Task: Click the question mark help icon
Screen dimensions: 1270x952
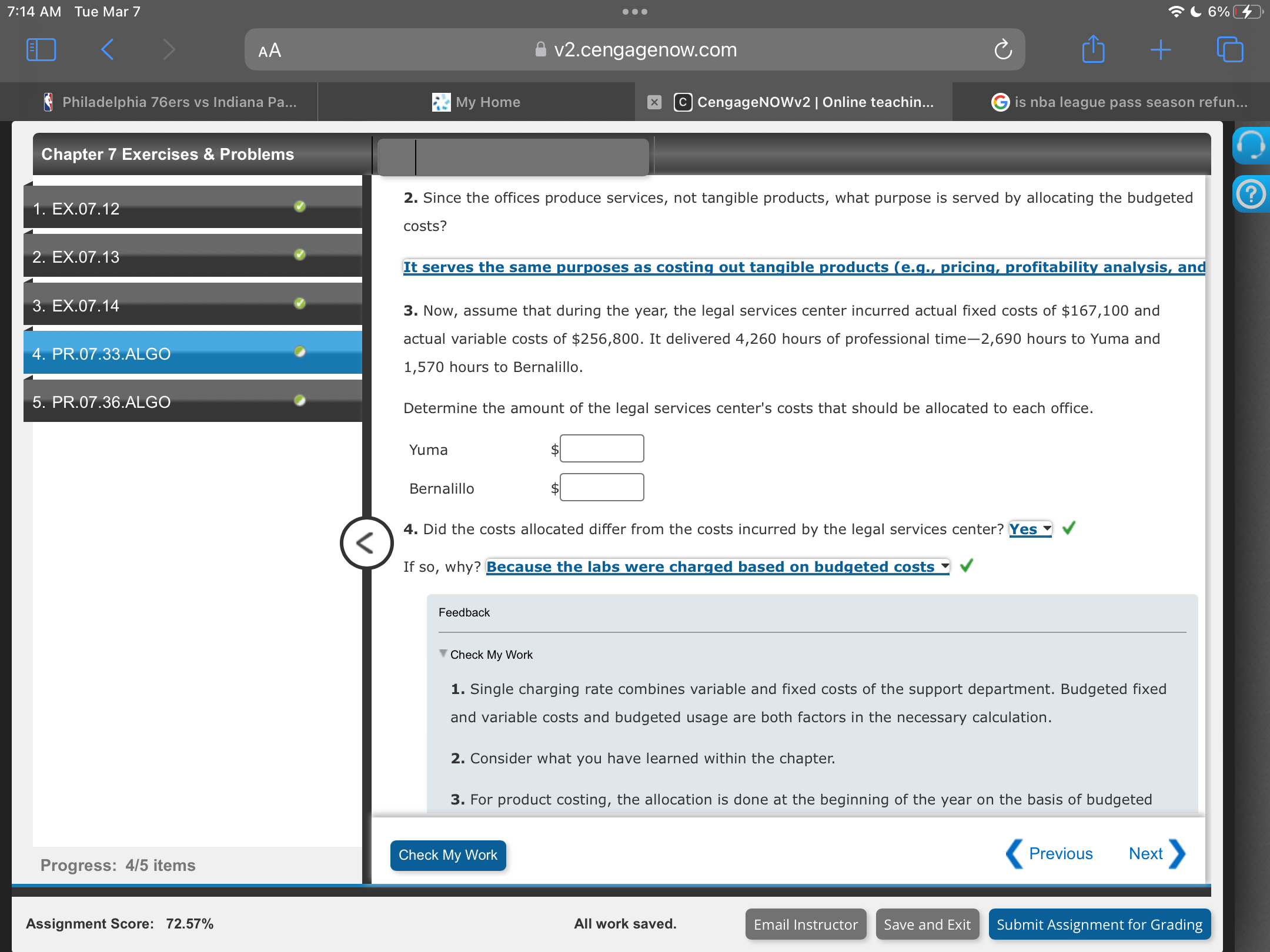Action: pos(1251,194)
